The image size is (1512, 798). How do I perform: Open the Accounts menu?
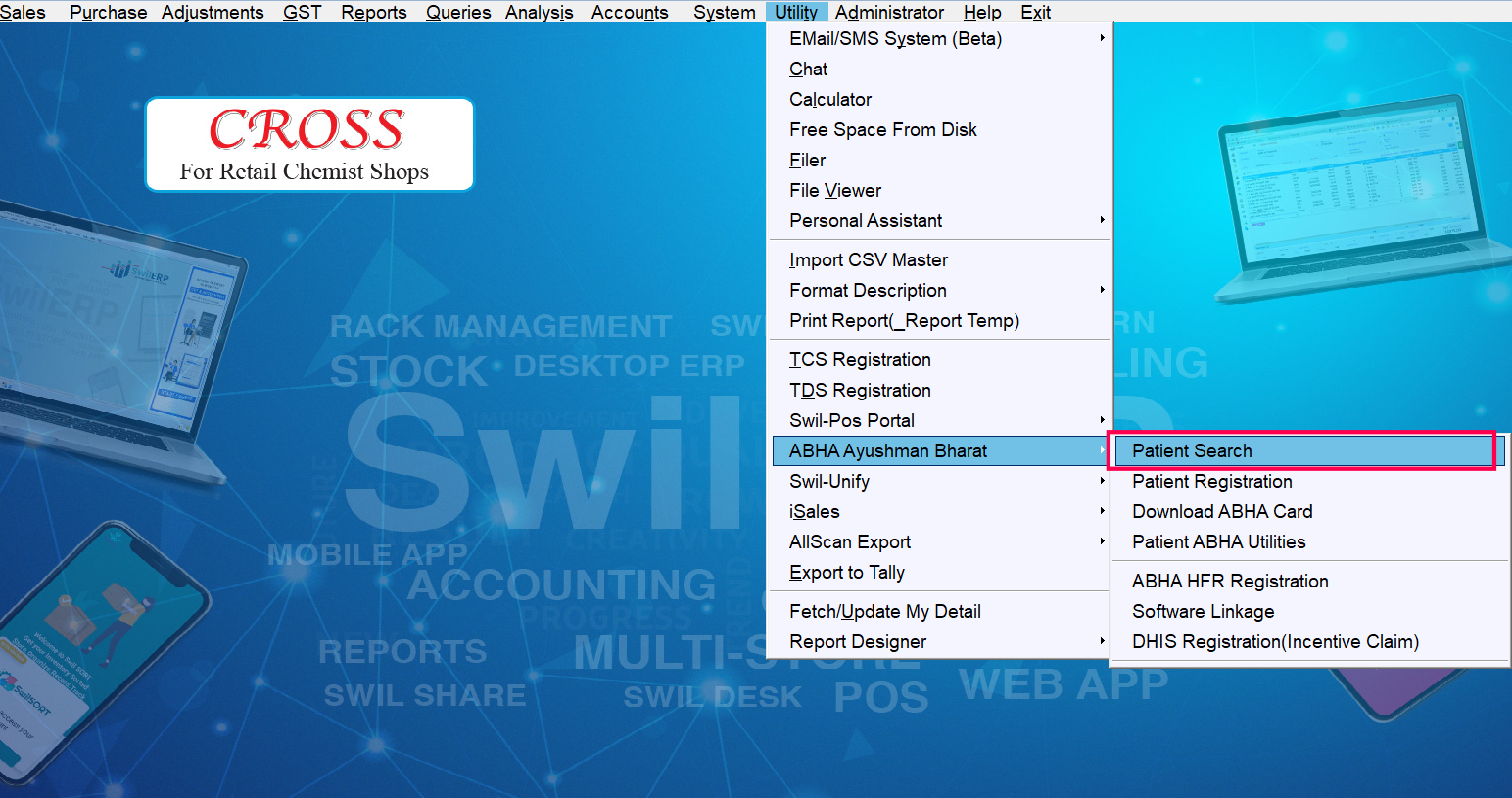(x=630, y=12)
